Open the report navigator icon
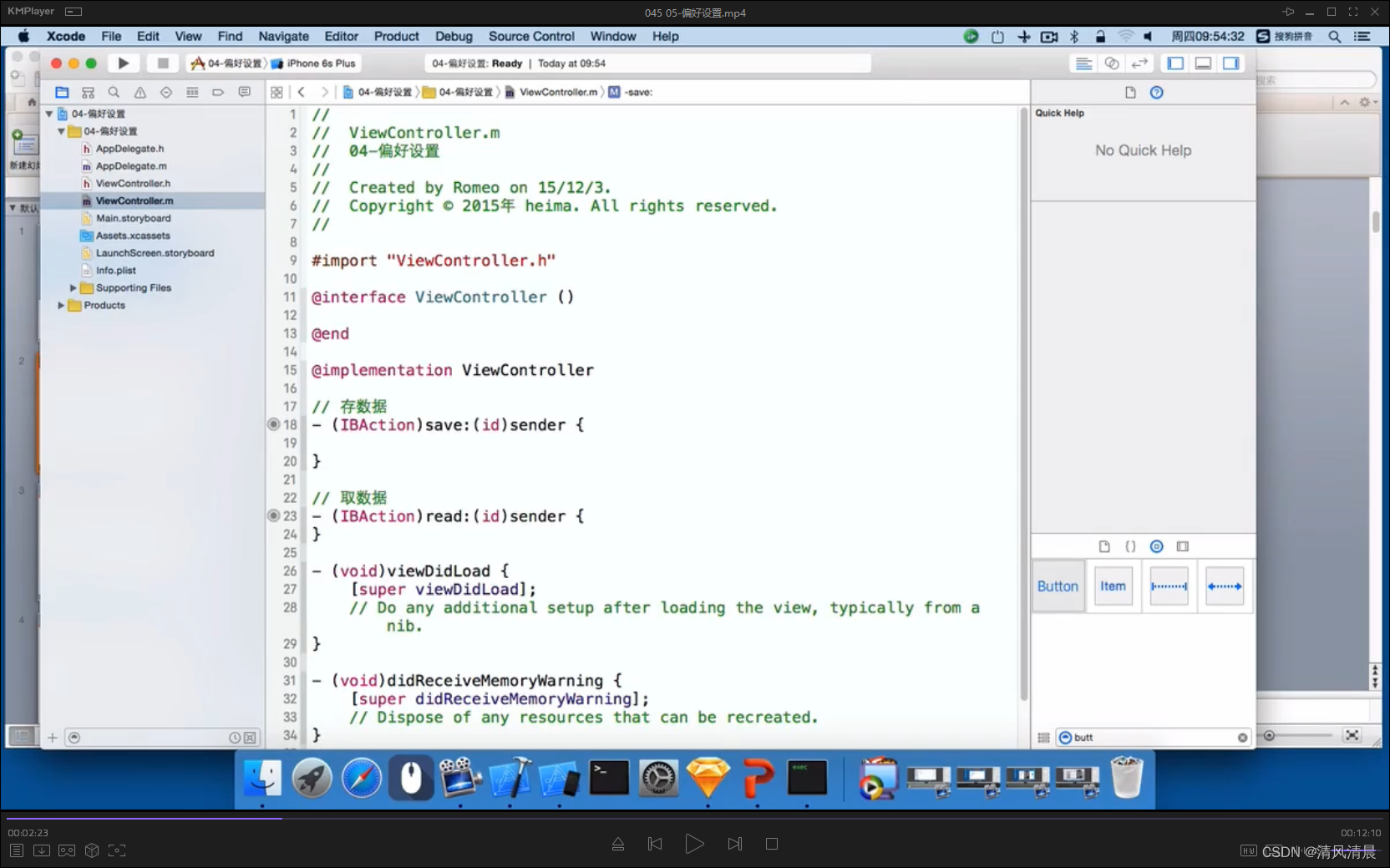The width and height of the screenshot is (1390, 868). click(x=244, y=93)
